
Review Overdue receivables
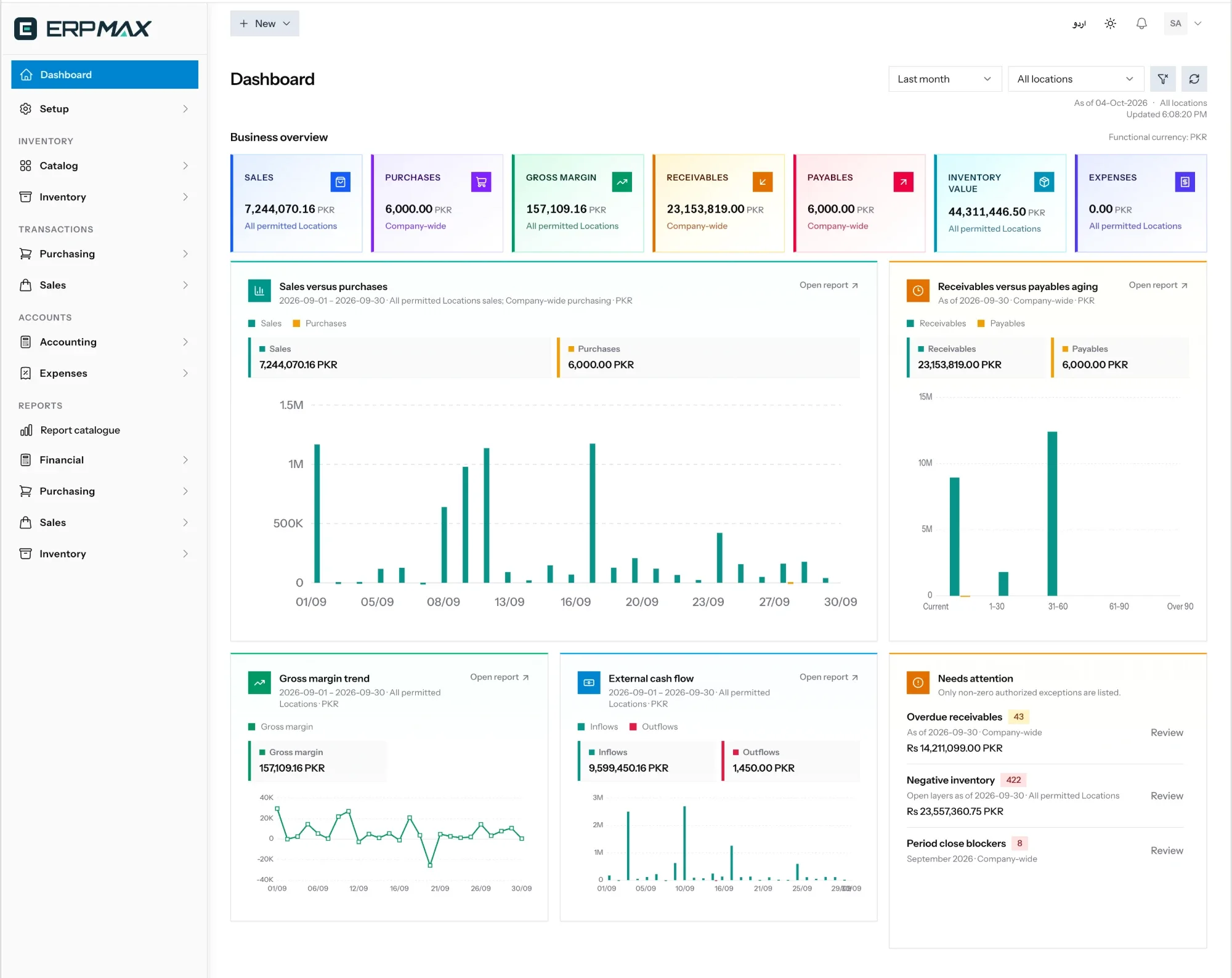coord(1167,732)
